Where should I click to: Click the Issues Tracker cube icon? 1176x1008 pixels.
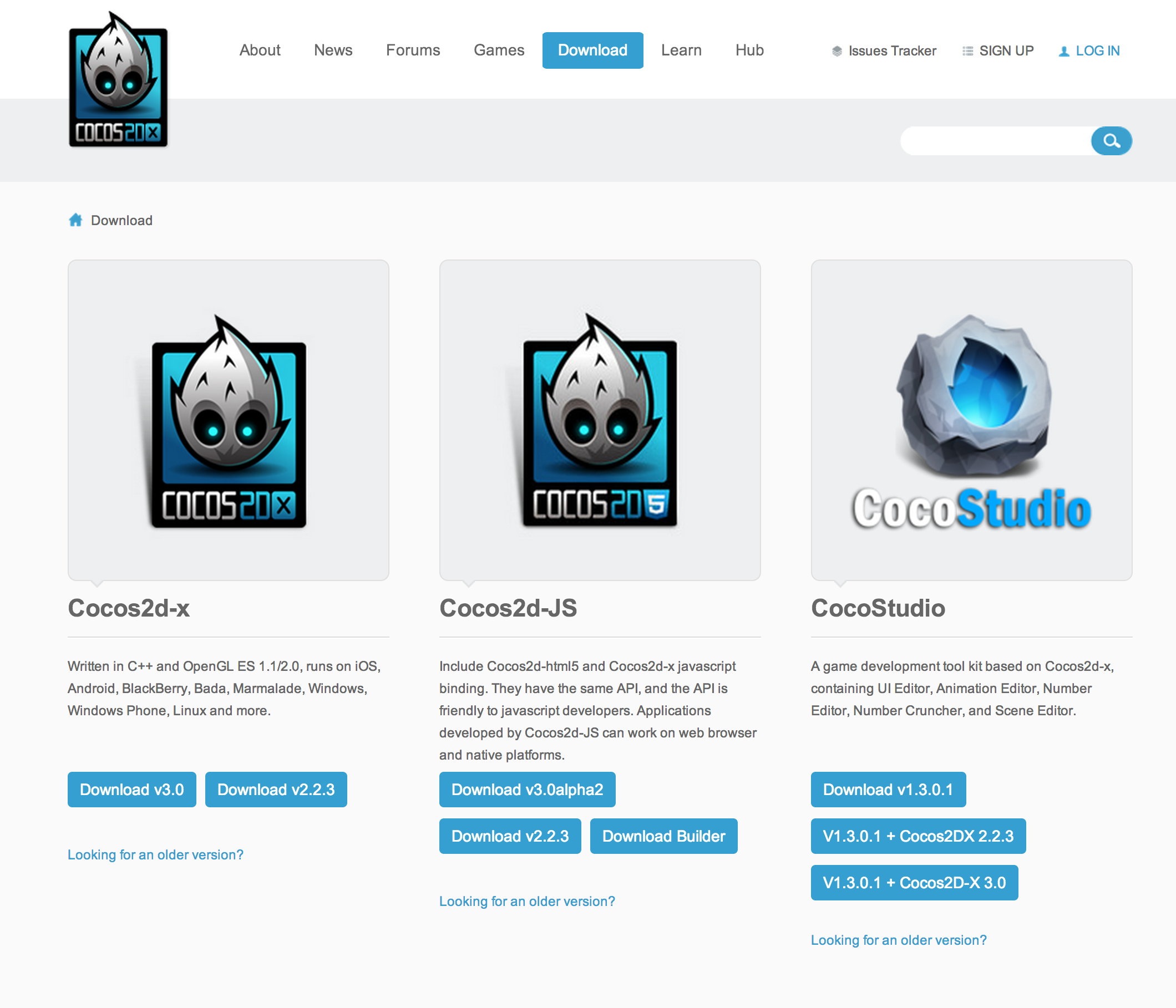click(836, 50)
